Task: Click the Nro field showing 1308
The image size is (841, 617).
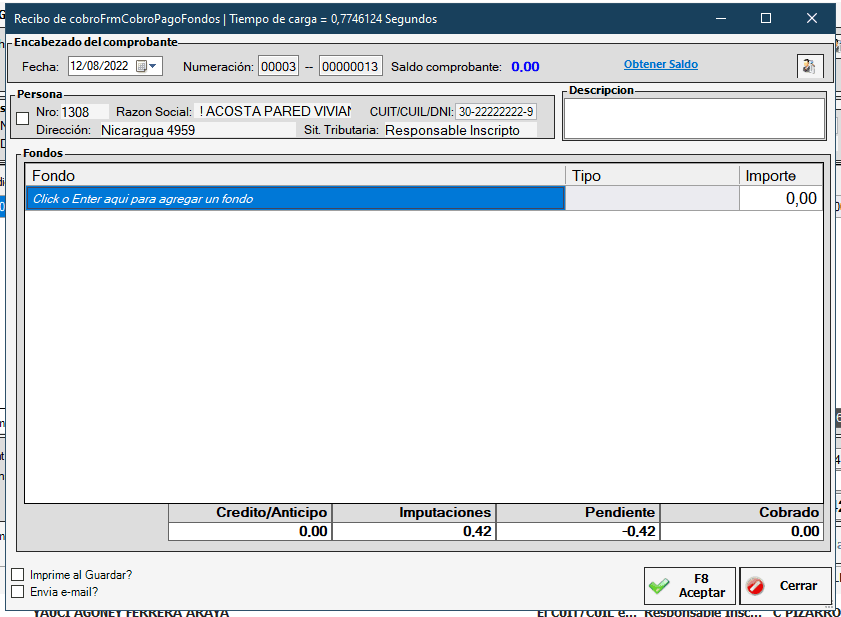Action: pos(83,112)
